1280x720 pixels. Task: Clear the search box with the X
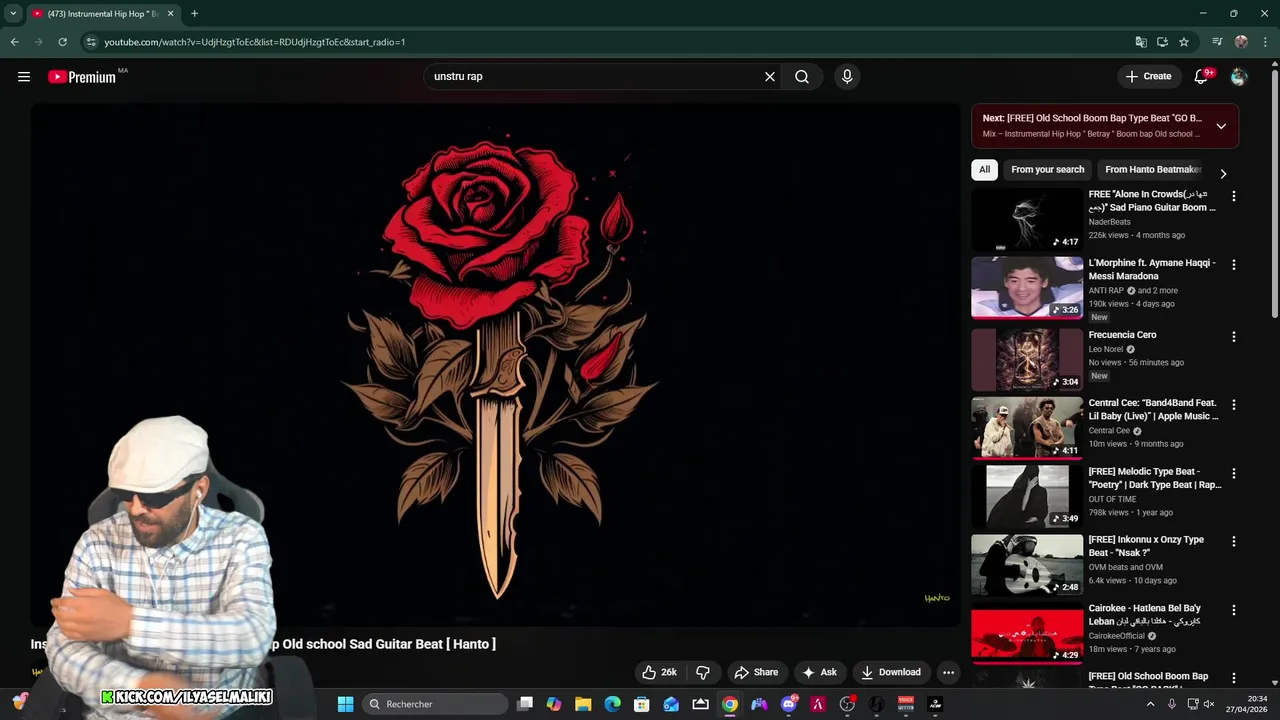pos(770,76)
